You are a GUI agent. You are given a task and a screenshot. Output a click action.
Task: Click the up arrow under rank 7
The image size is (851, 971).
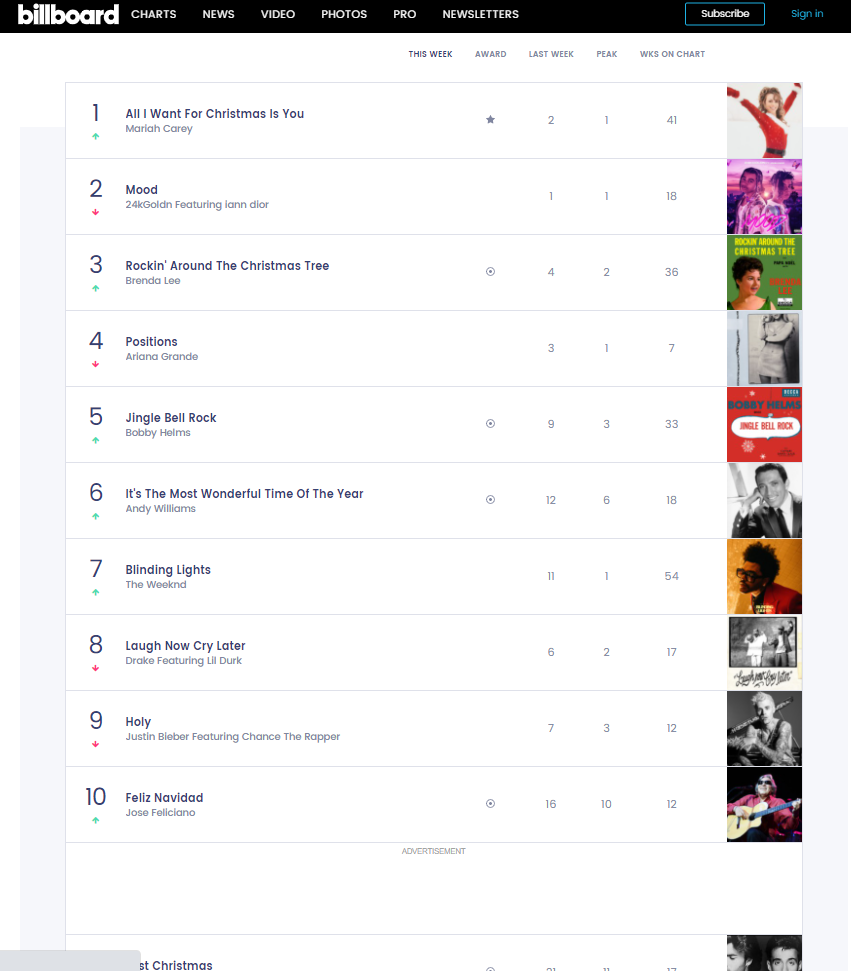click(96, 592)
